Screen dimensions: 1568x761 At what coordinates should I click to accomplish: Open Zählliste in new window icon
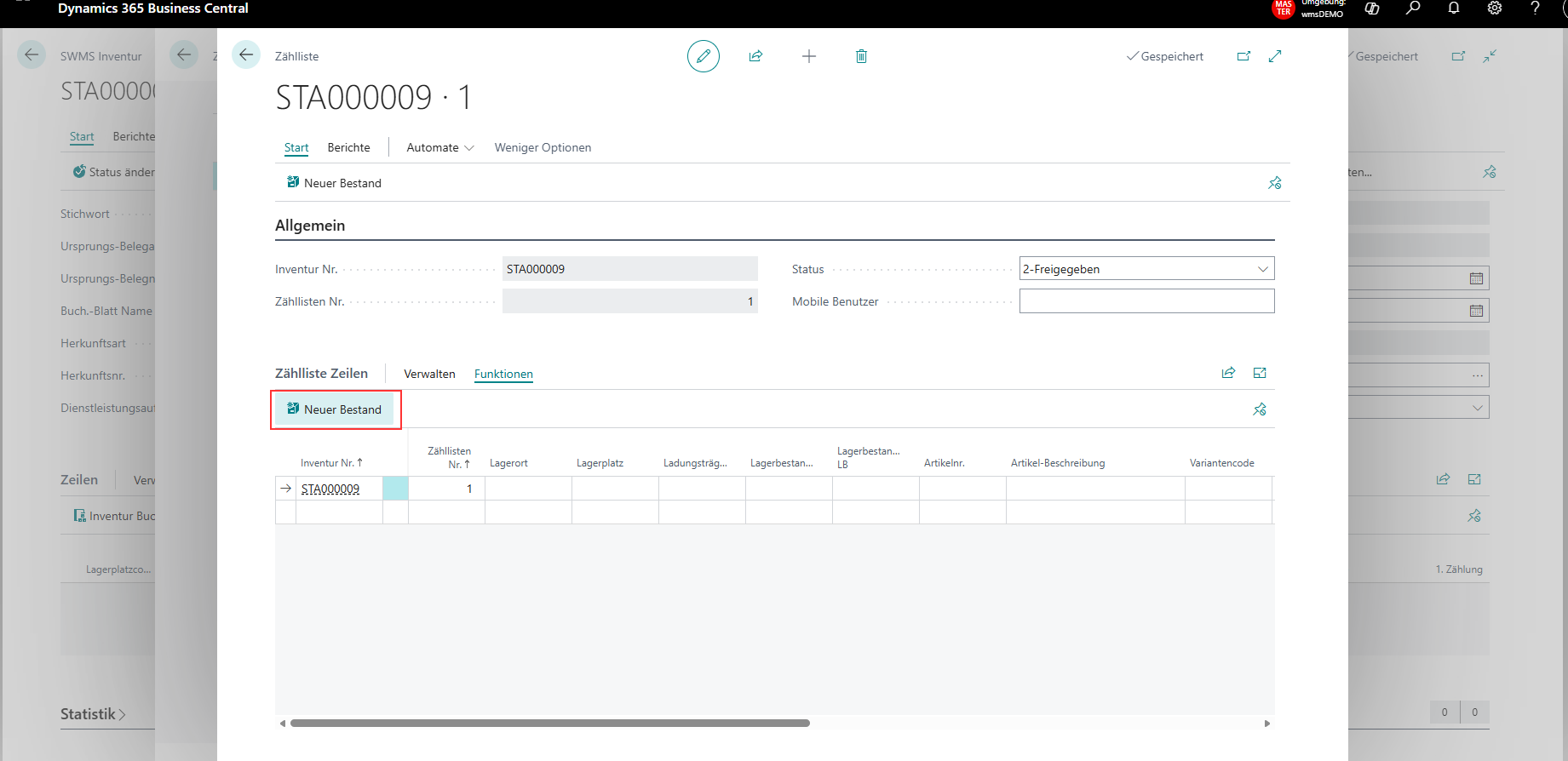[1243, 56]
